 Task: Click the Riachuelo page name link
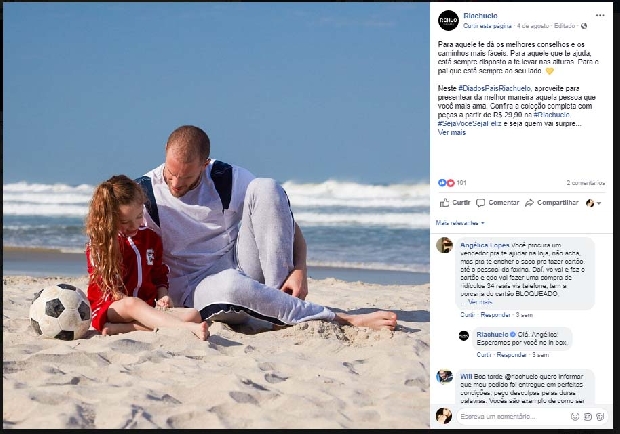coord(480,16)
